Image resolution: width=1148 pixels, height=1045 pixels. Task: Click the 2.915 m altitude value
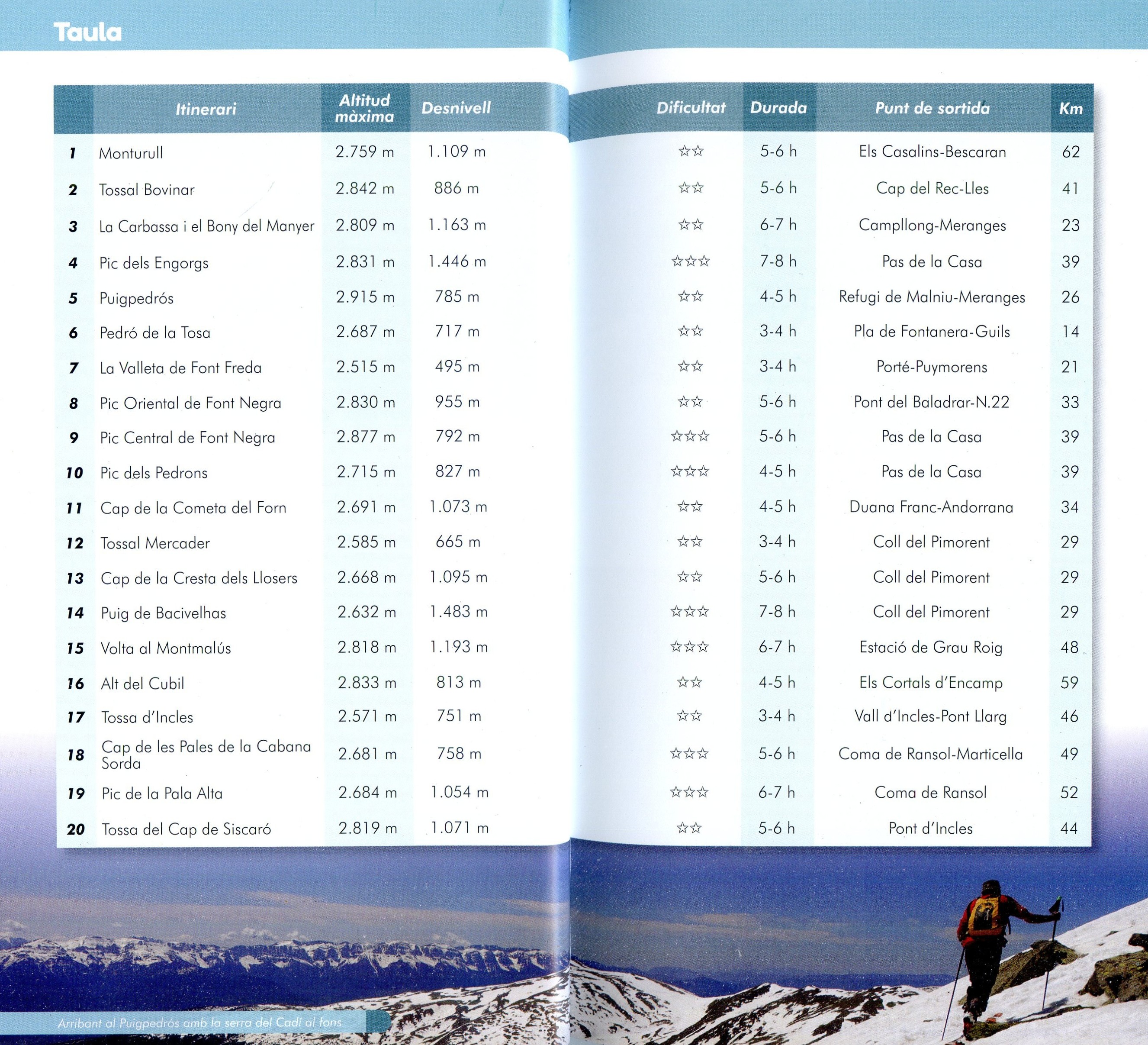pos(365,297)
